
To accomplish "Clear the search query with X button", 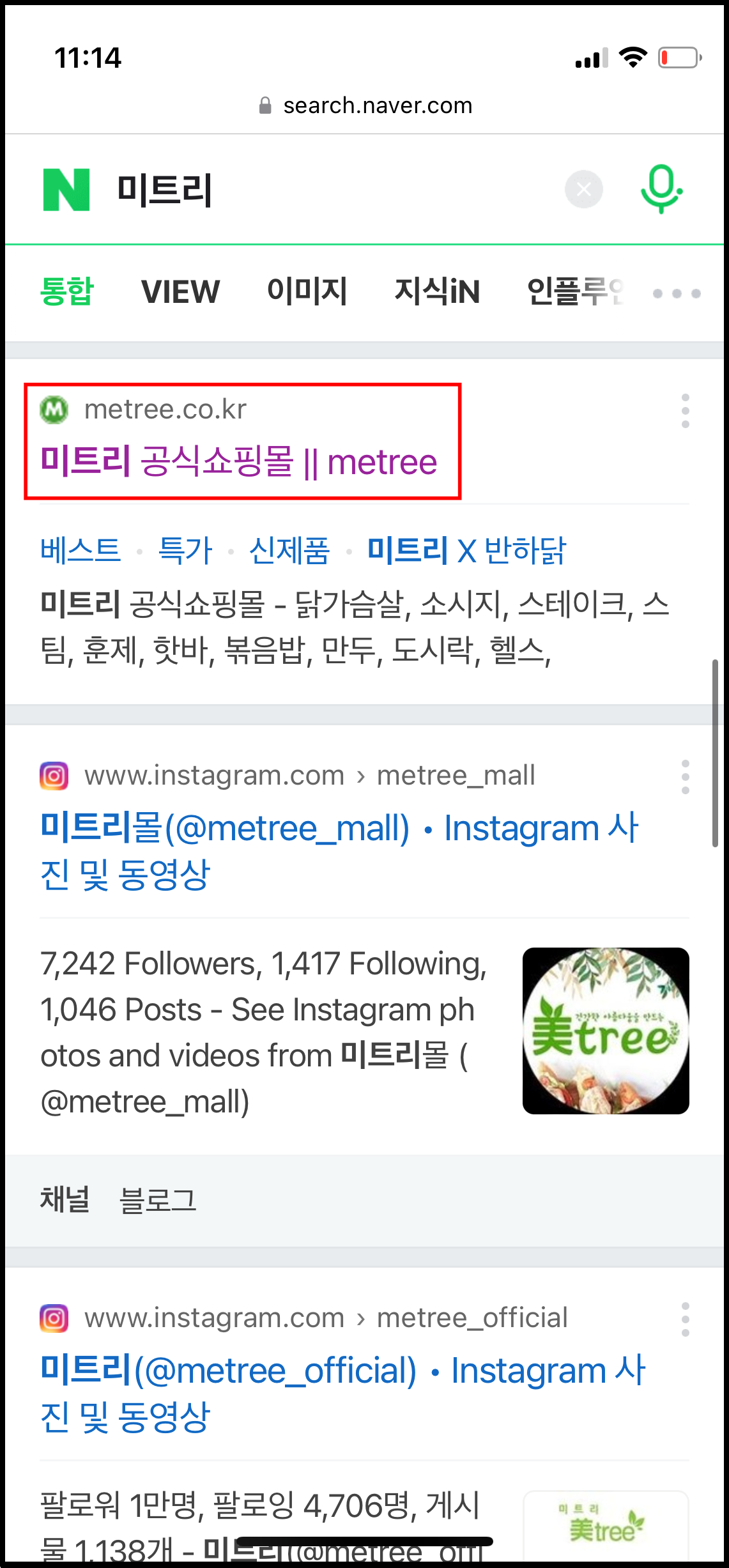I will tap(584, 190).
